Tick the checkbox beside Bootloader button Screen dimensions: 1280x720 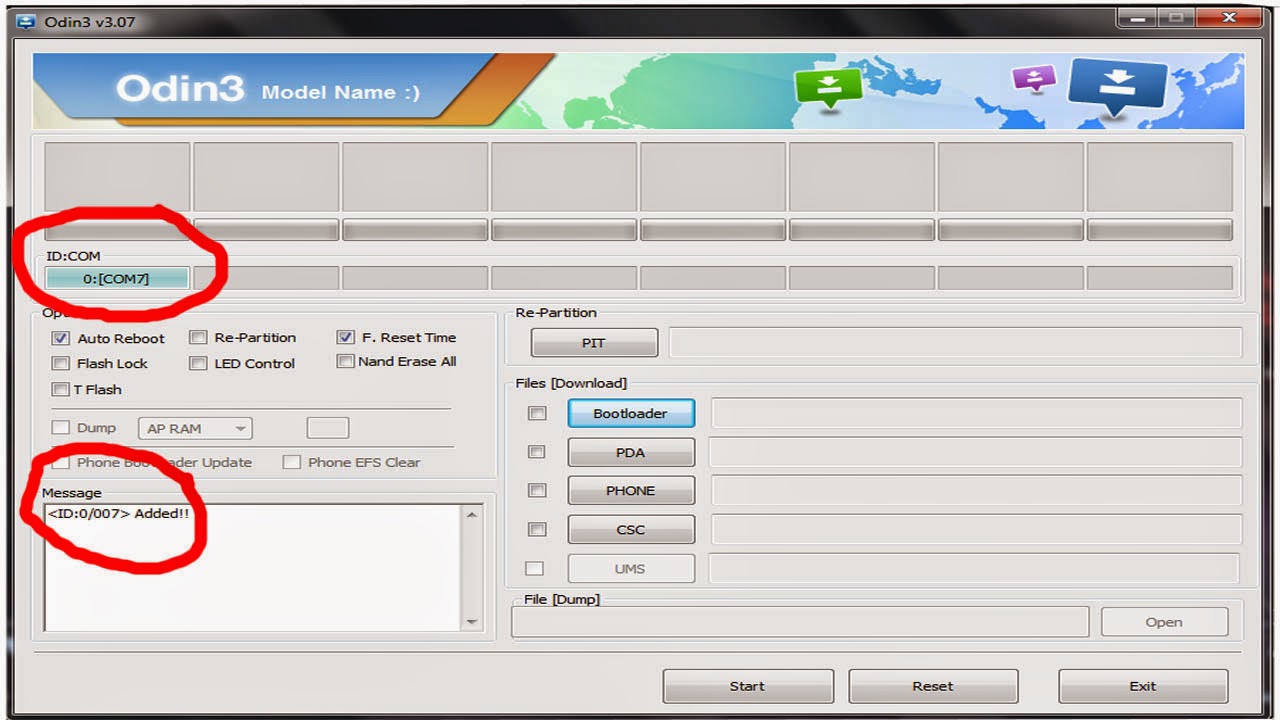click(x=537, y=413)
